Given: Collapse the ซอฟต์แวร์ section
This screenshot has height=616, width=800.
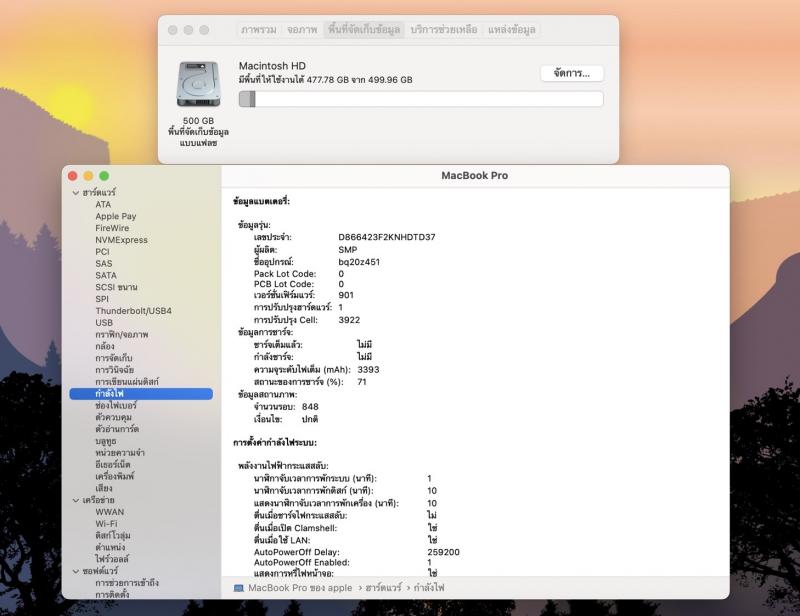Looking at the screenshot, I should 75,571.
